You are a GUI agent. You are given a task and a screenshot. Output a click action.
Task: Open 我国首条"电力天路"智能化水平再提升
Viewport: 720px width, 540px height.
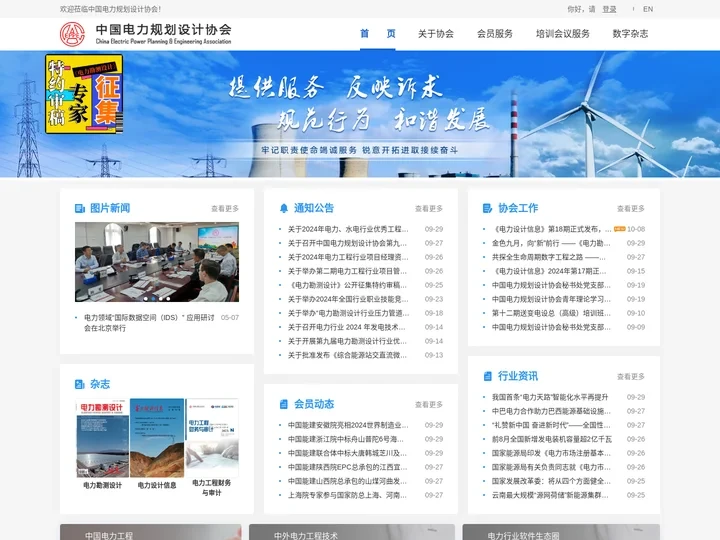click(550, 397)
